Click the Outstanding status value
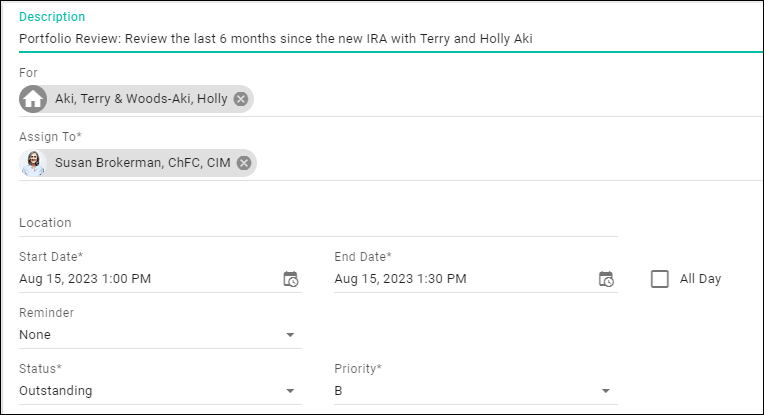The height and width of the screenshot is (415, 764). tap(56, 391)
